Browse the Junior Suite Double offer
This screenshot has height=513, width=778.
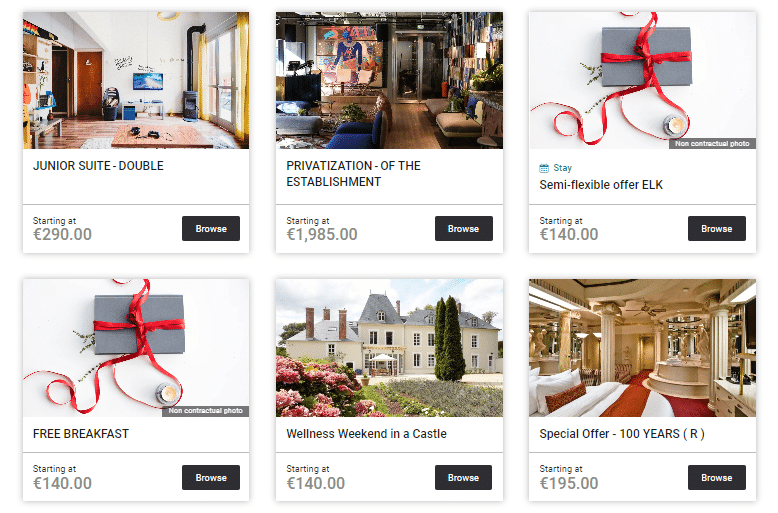click(211, 228)
